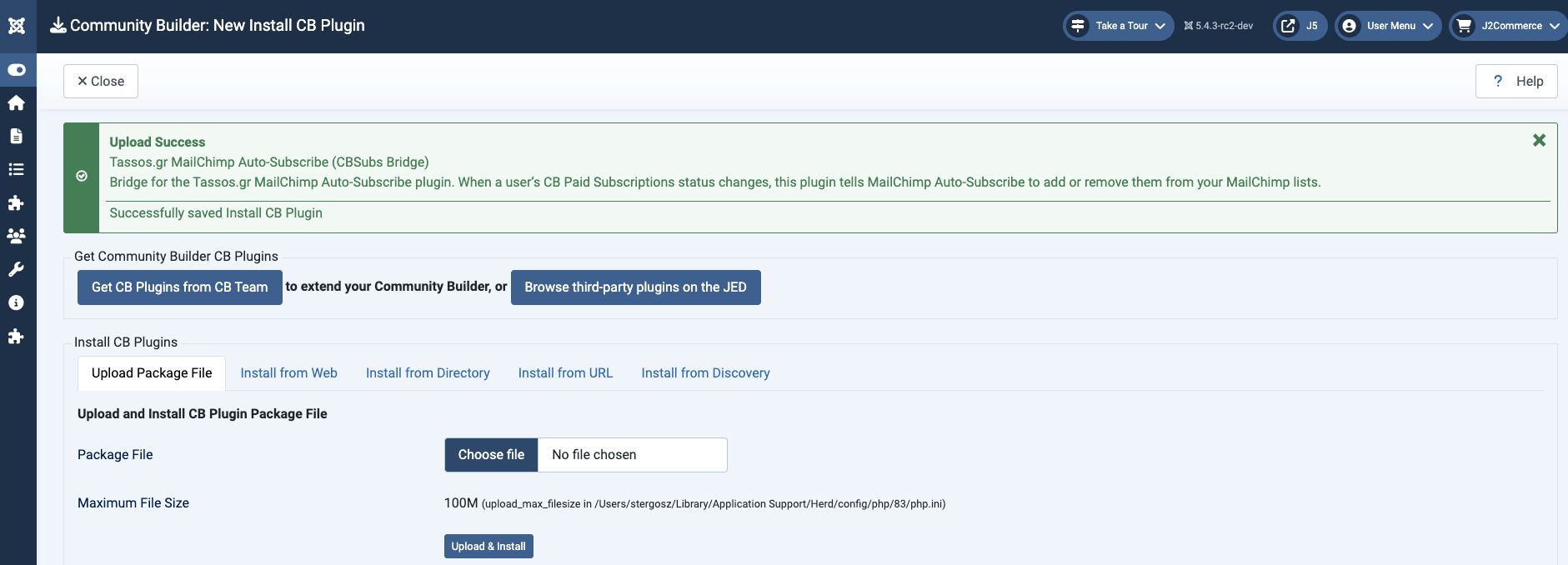Screen dimensions: 1568x565
Task: Expand the User Menu dropdown
Action: tap(1388, 26)
